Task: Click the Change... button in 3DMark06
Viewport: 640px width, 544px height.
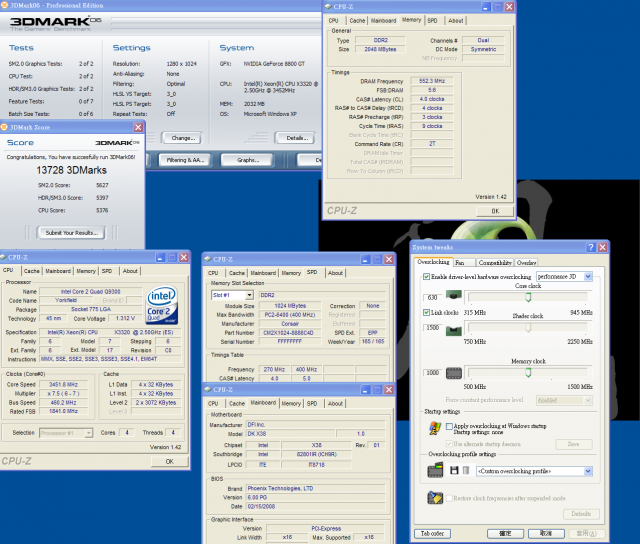Action: [183, 138]
